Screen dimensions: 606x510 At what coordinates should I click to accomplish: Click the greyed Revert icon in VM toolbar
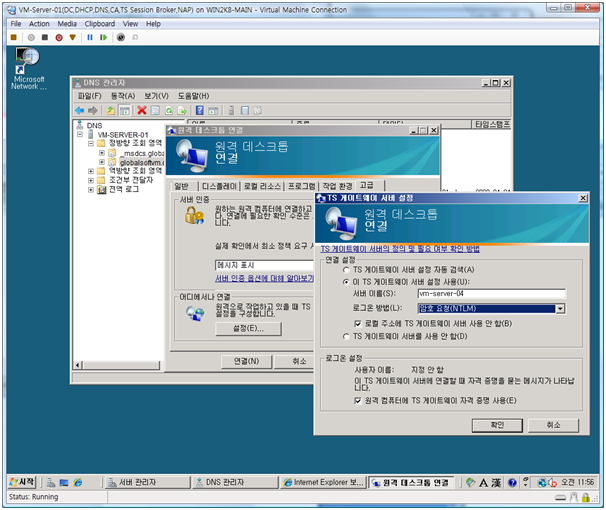pos(135,37)
